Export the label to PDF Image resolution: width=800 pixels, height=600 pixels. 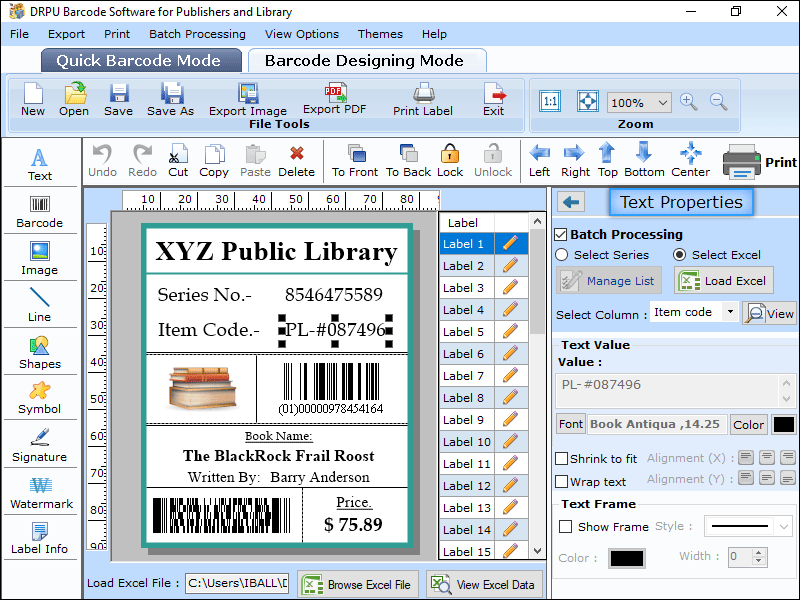[x=335, y=98]
